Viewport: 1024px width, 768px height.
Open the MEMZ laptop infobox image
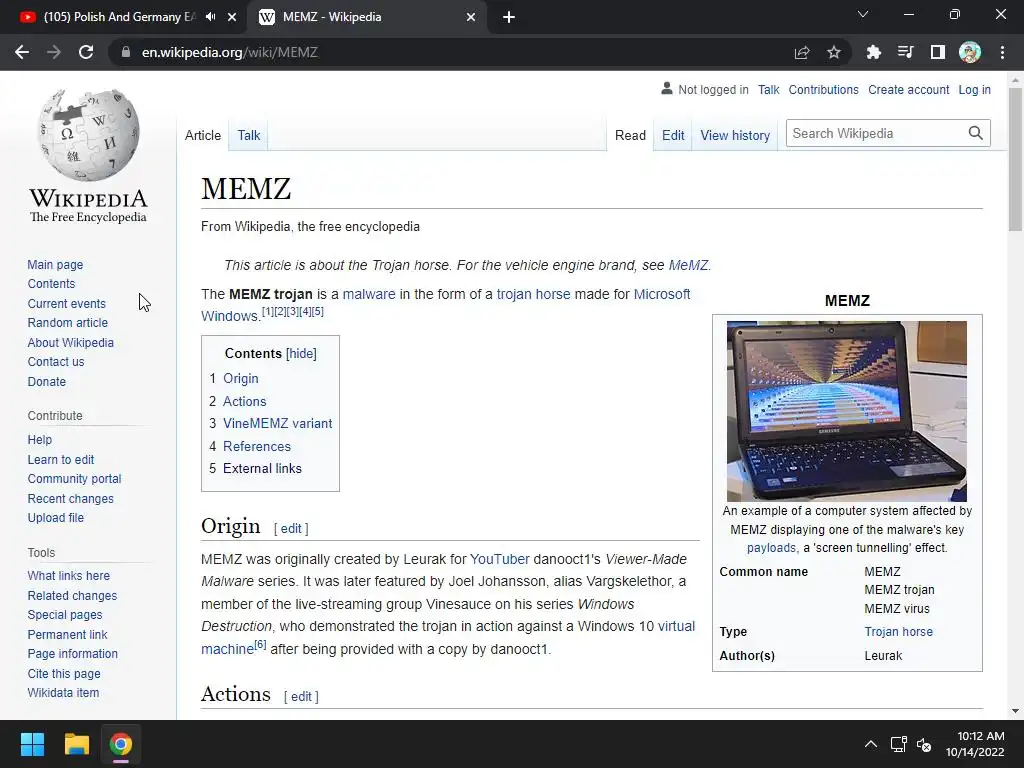pos(846,411)
